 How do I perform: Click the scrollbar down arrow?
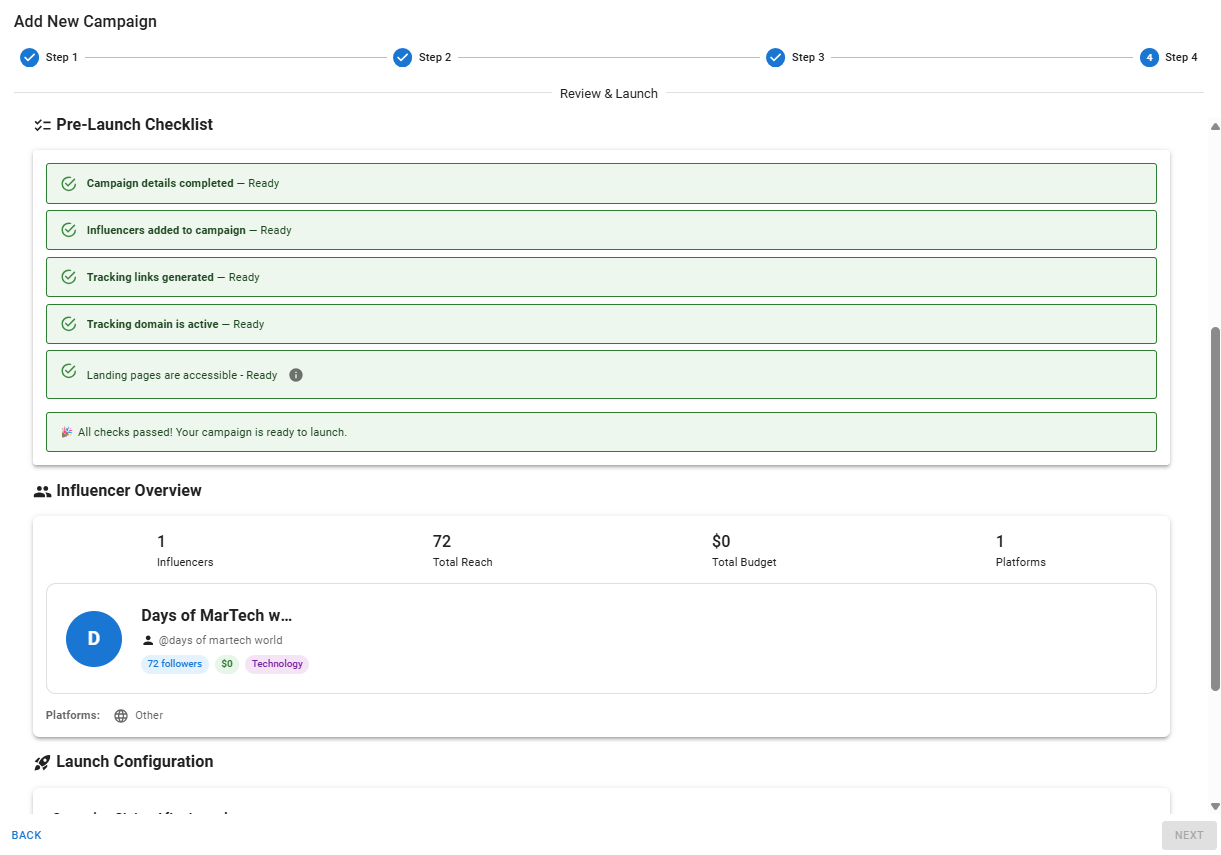pos(1215,806)
